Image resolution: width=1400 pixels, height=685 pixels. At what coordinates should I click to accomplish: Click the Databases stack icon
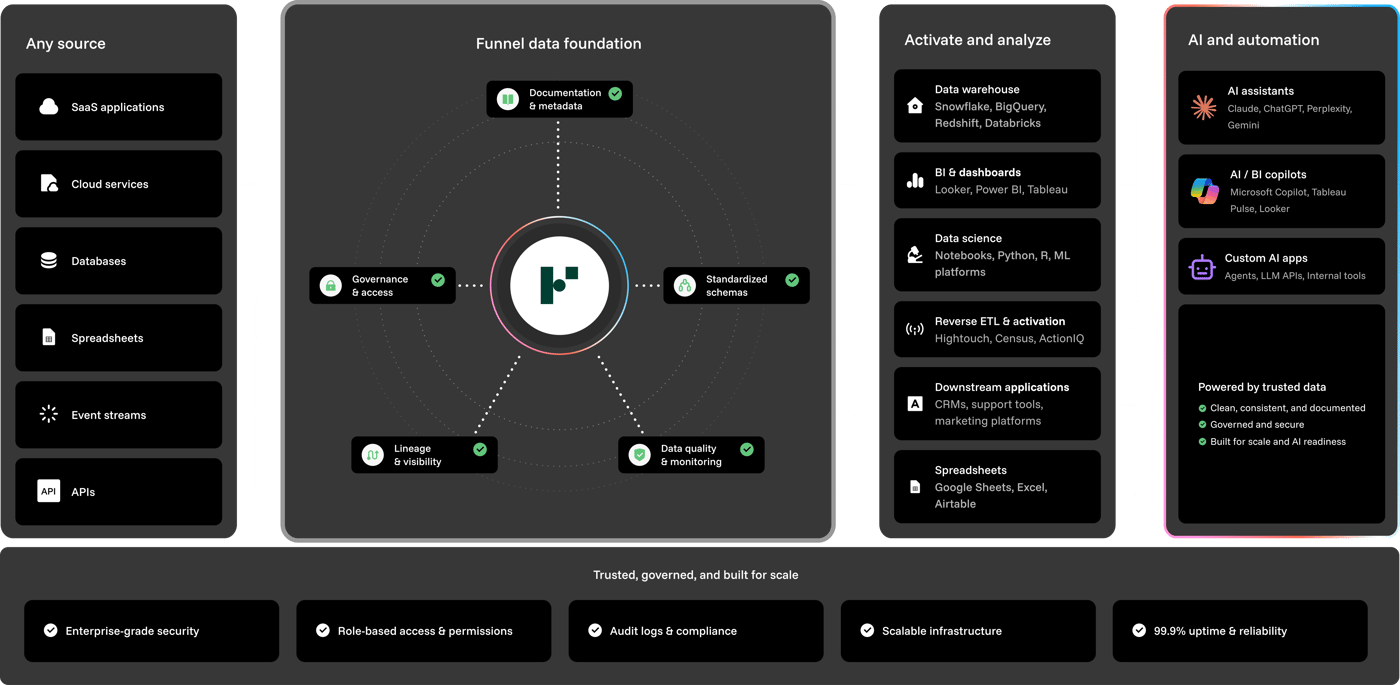[x=48, y=261]
